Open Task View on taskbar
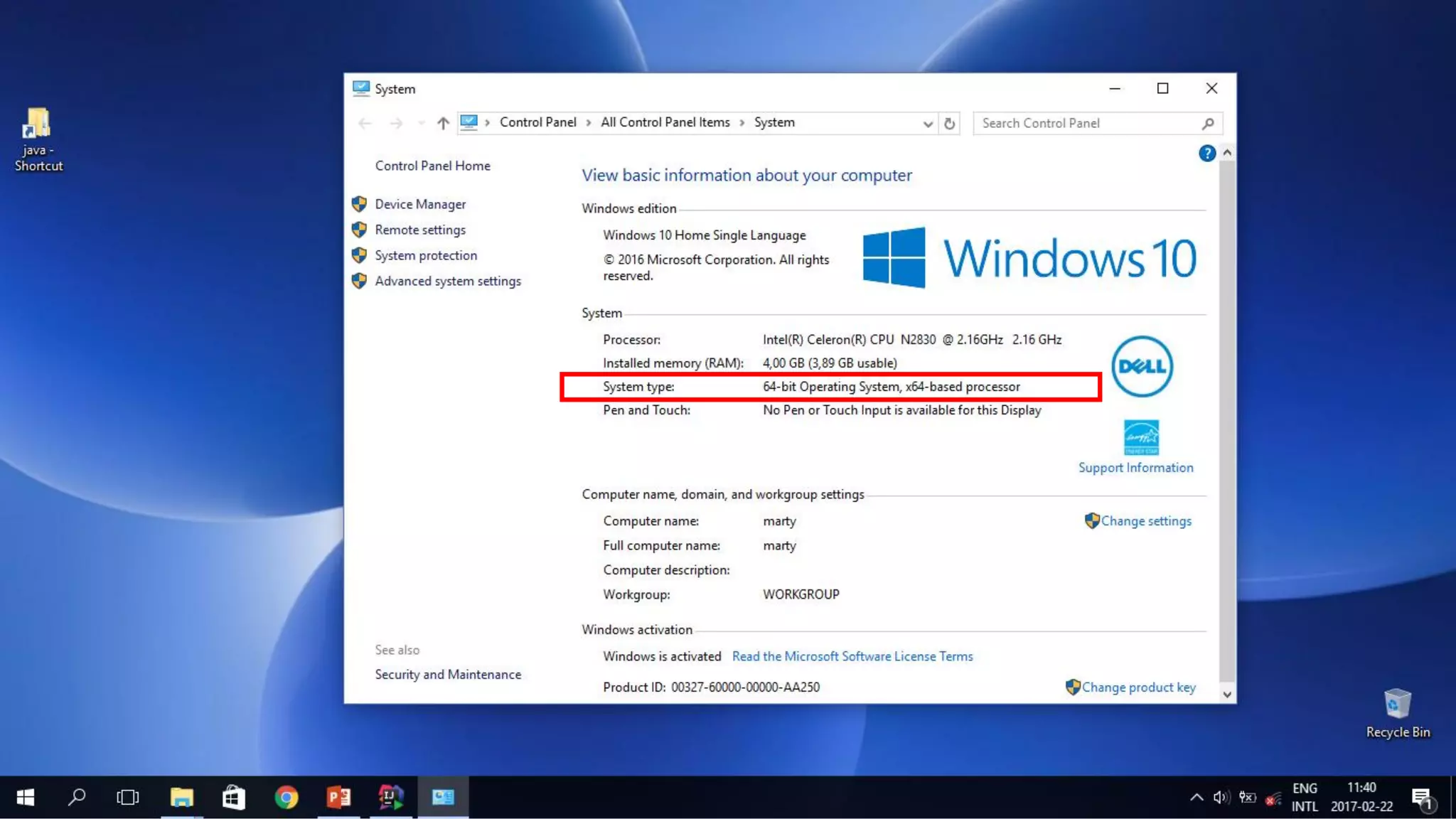Screen dimensions: 1456x819 click(x=128, y=797)
